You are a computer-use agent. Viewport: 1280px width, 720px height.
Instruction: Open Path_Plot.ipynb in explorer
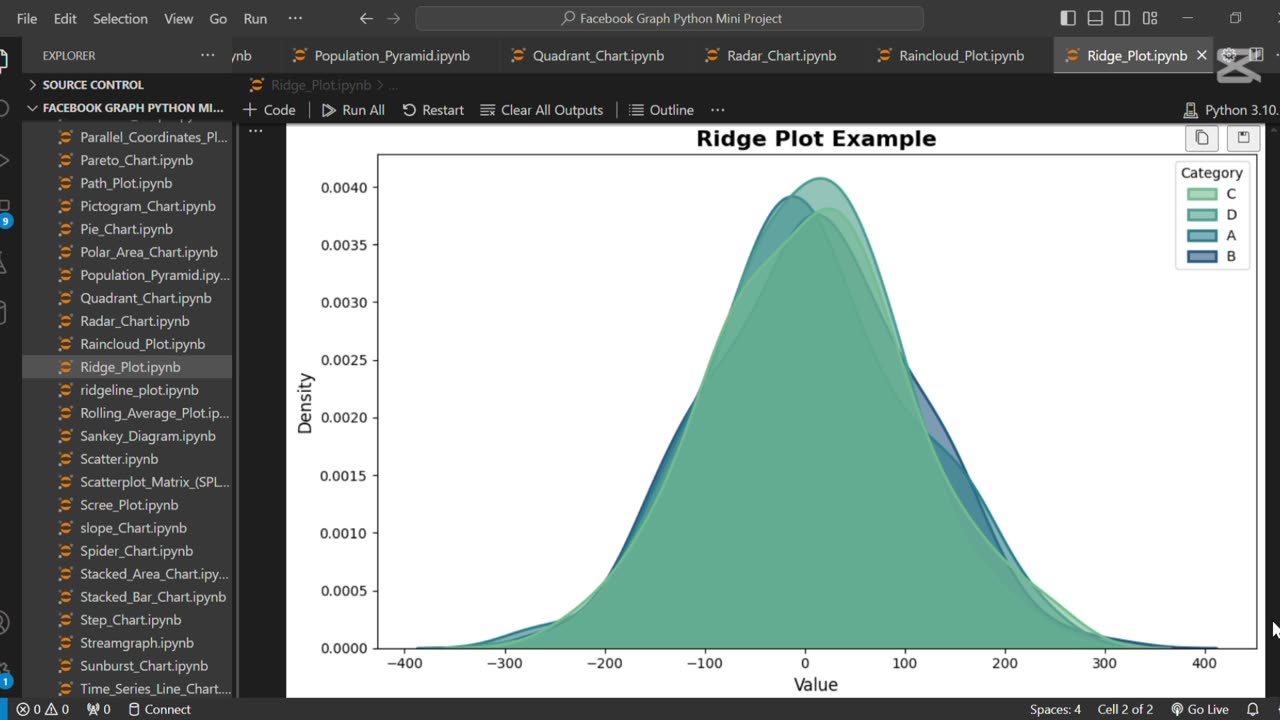pyautogui.click(x=126, y=183)
